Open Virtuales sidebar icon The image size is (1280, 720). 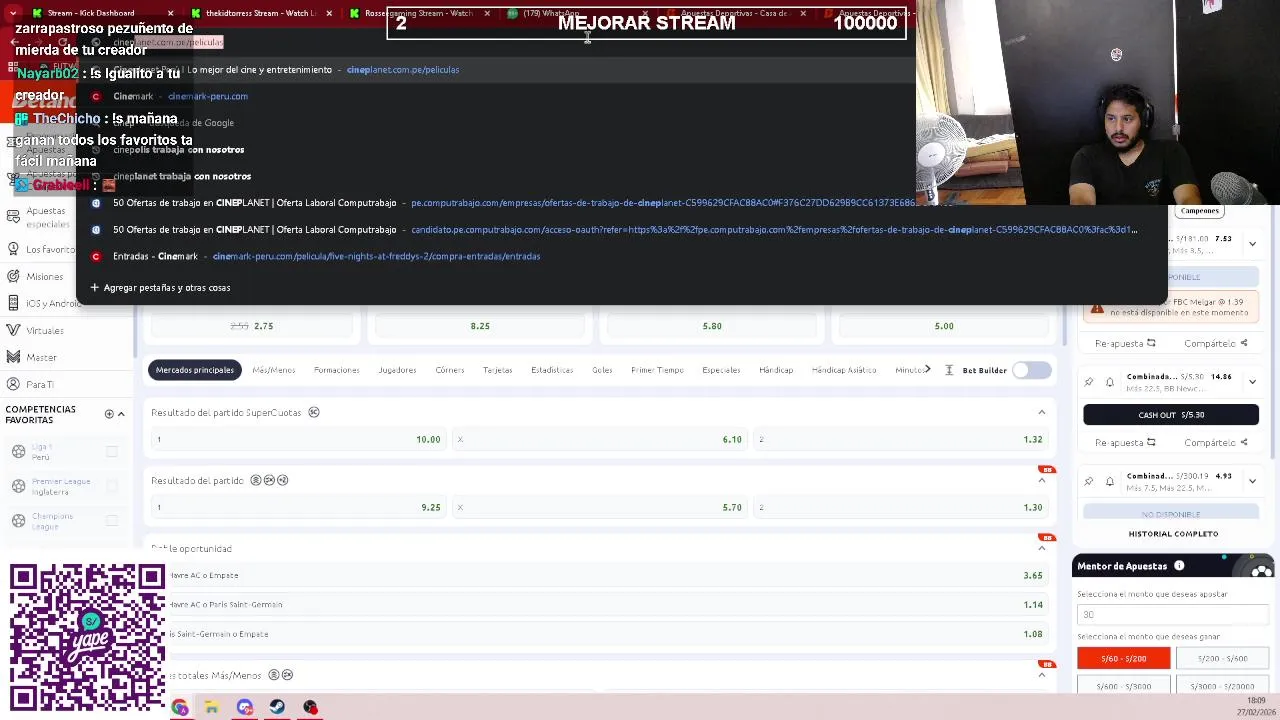pos(13,330)
